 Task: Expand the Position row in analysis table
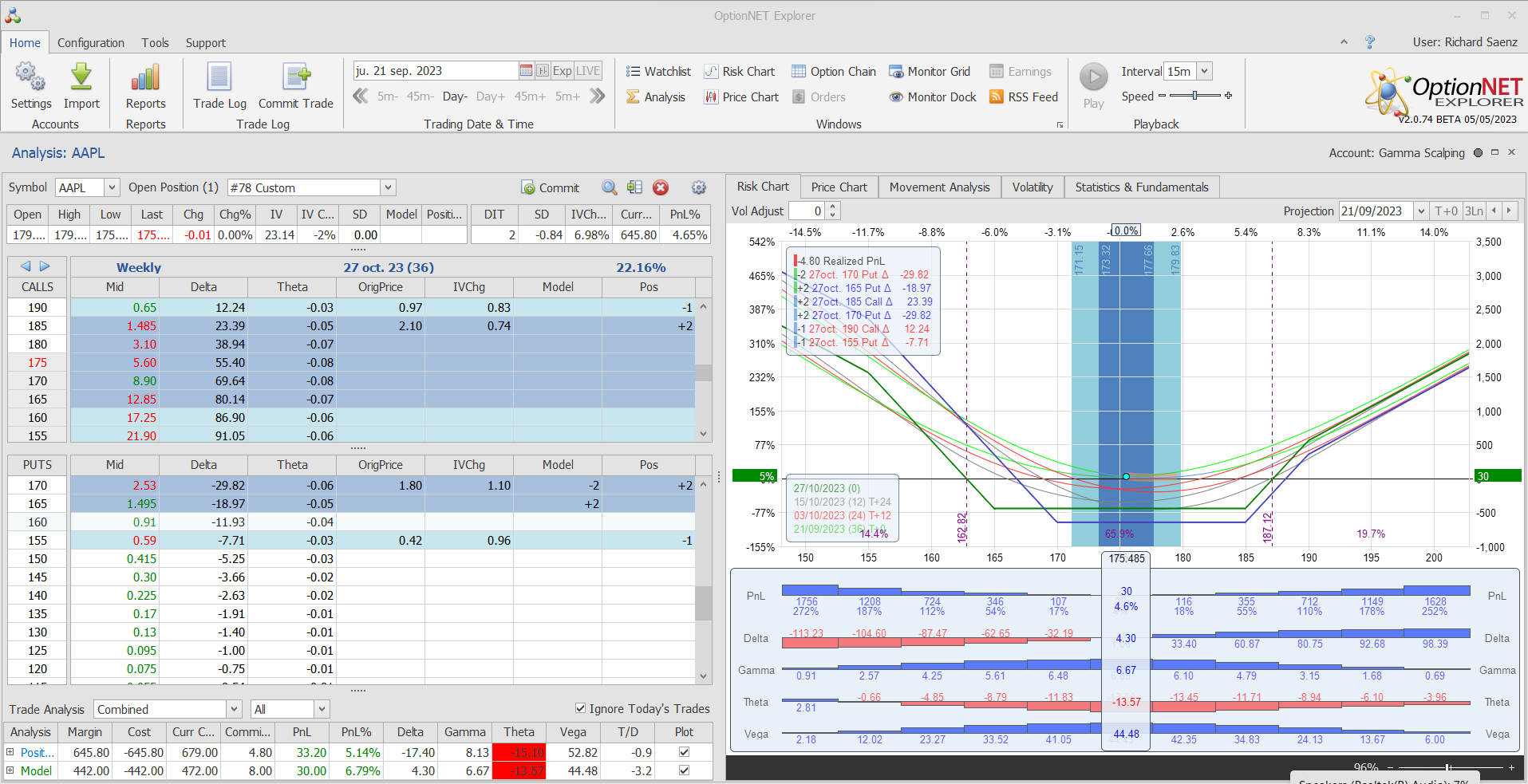click(x=10, y=751)
